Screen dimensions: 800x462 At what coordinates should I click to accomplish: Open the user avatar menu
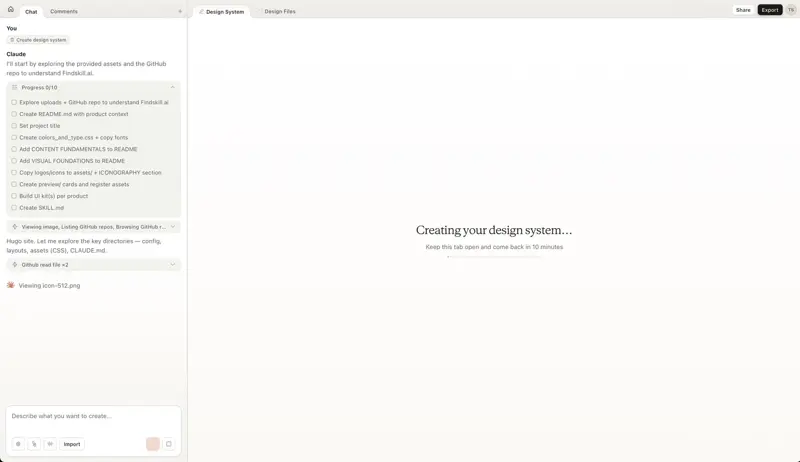point(791,10)
